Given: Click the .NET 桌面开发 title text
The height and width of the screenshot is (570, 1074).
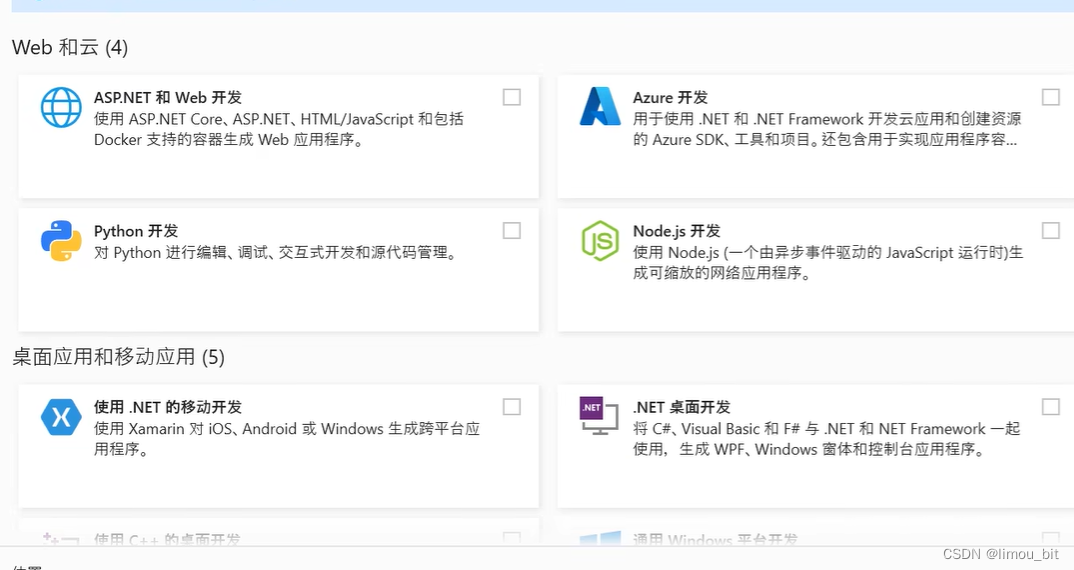Looking at the screenshot, I should coord(682,407).
